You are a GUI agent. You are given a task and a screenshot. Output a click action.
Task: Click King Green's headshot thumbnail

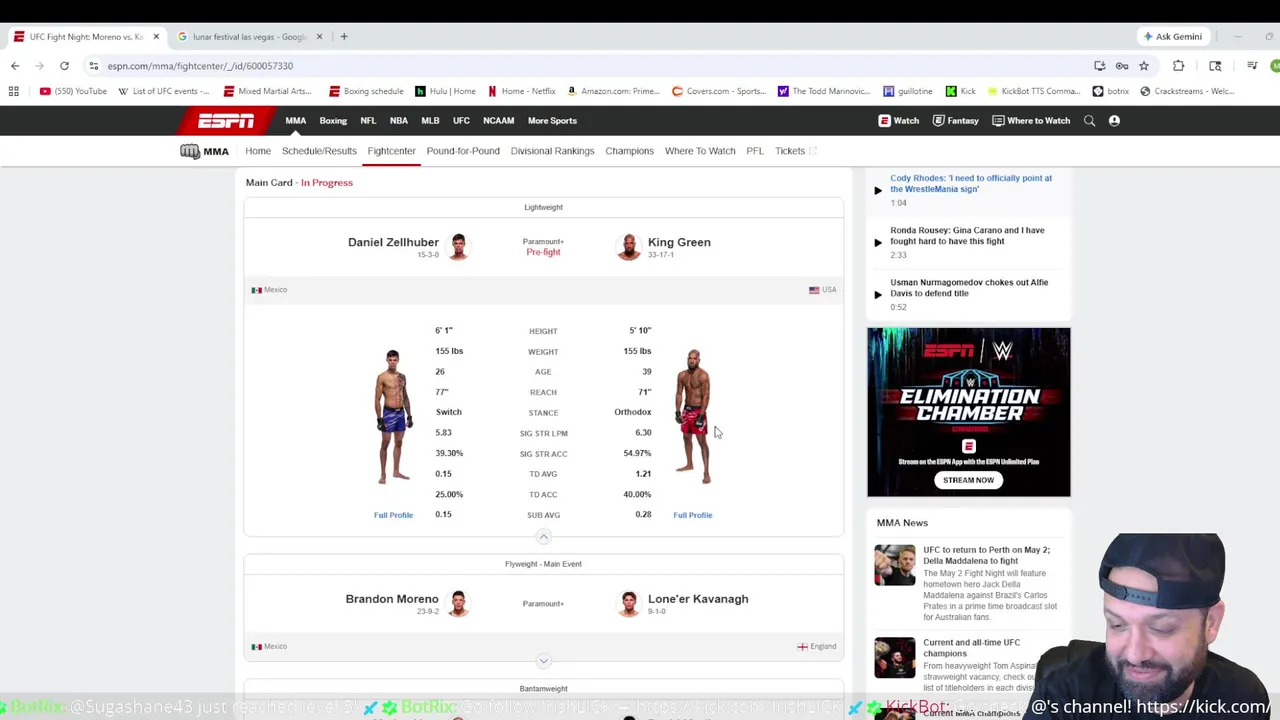[x=629, y=246]
